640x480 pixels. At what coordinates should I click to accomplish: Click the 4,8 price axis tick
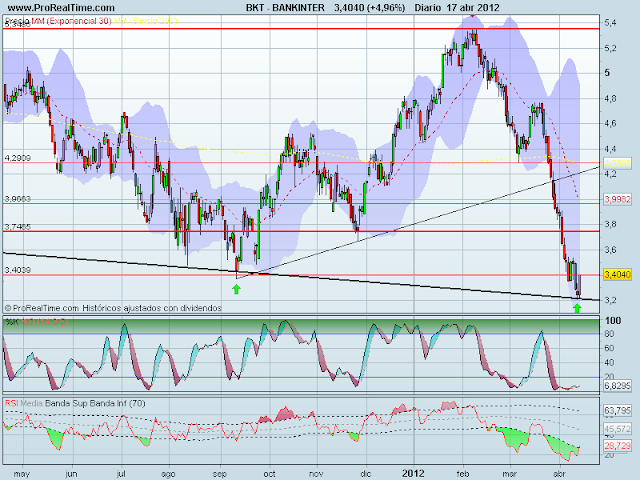tap(610, 98)
